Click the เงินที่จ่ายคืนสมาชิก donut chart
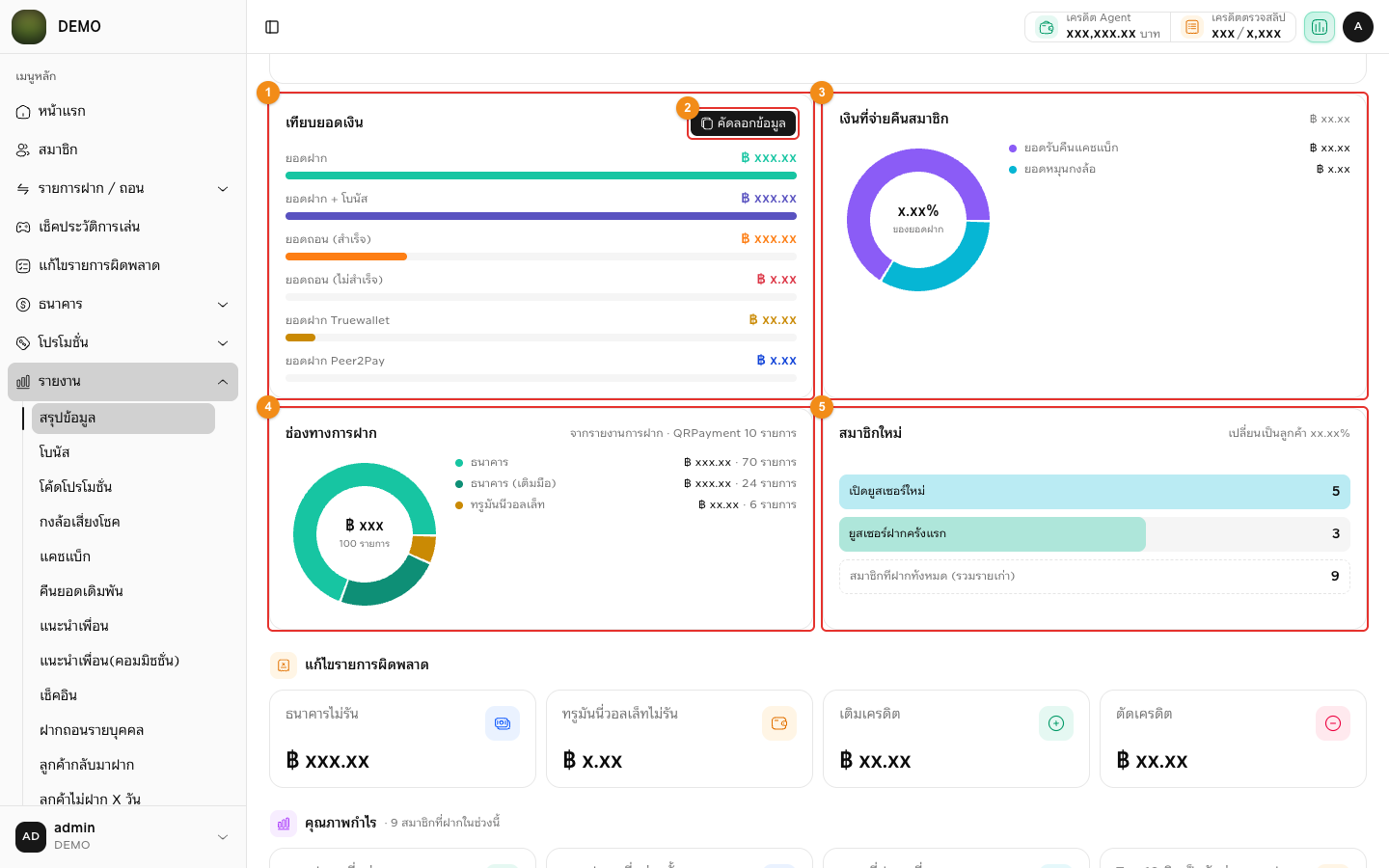The width and height of the screenshot is (1389, 868). (x=918, y=220)
